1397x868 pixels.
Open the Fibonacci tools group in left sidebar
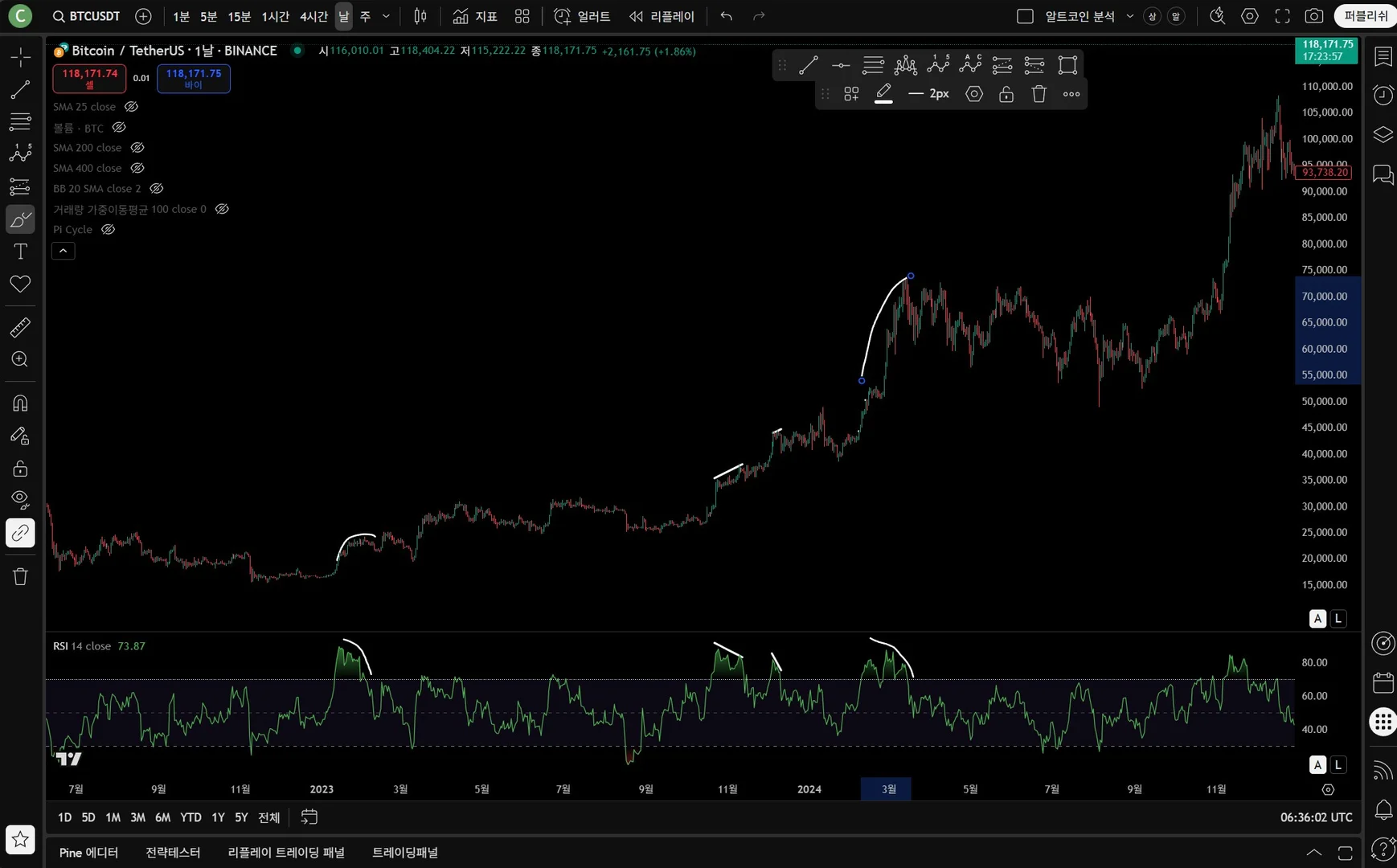point(20,121)
